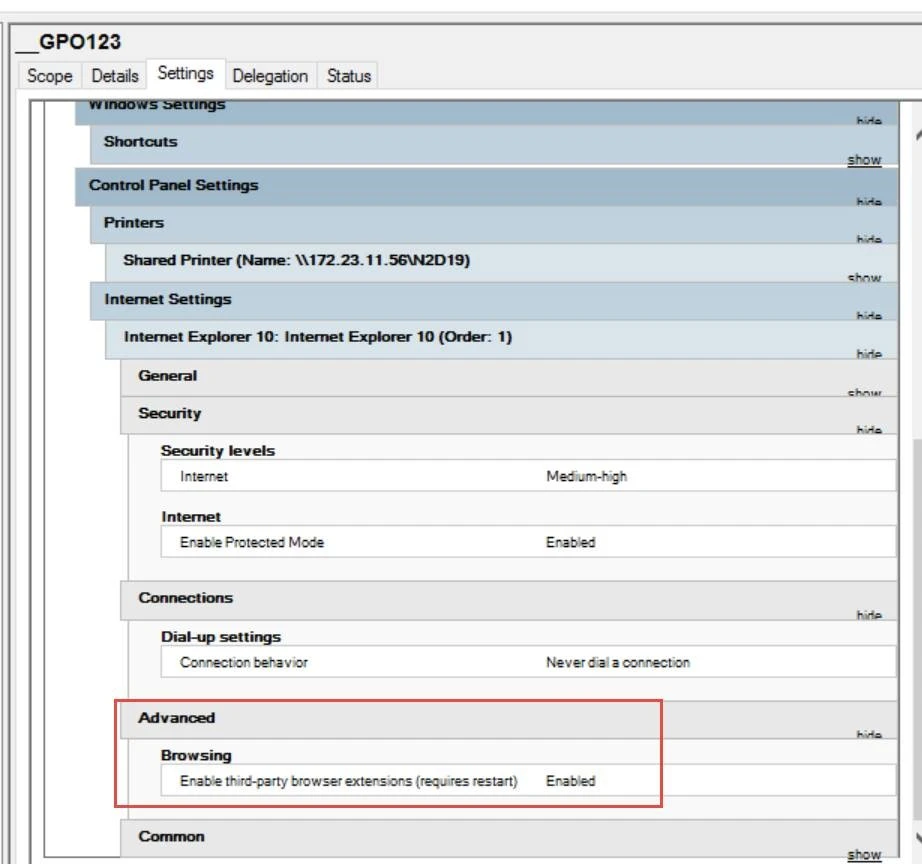Viewport: 922px width, 864px height.
Task: Click the scrollbar down arrow
Action: tap(917, 838)
